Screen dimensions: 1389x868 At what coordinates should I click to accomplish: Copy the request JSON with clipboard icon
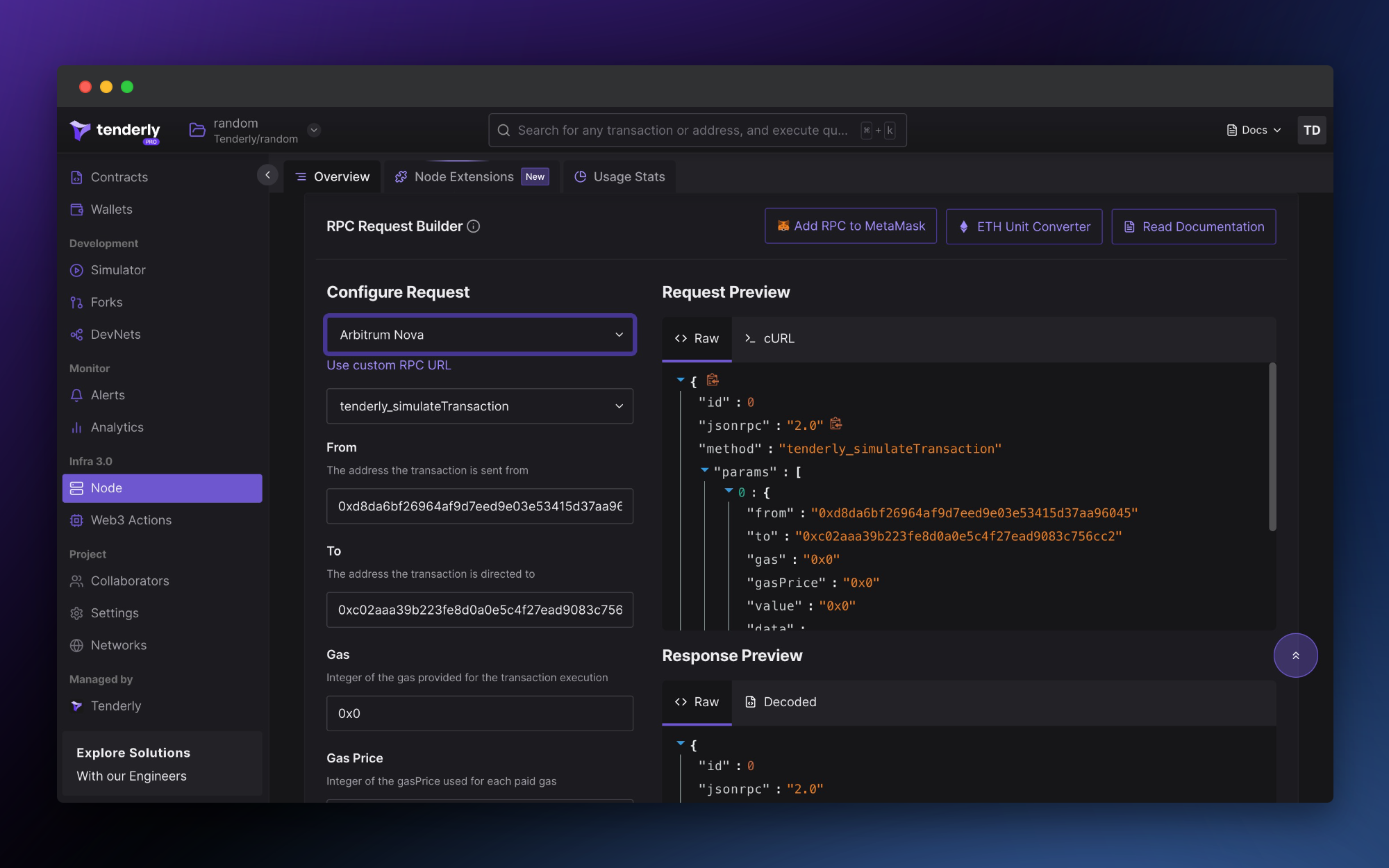(x=713, y=380)
